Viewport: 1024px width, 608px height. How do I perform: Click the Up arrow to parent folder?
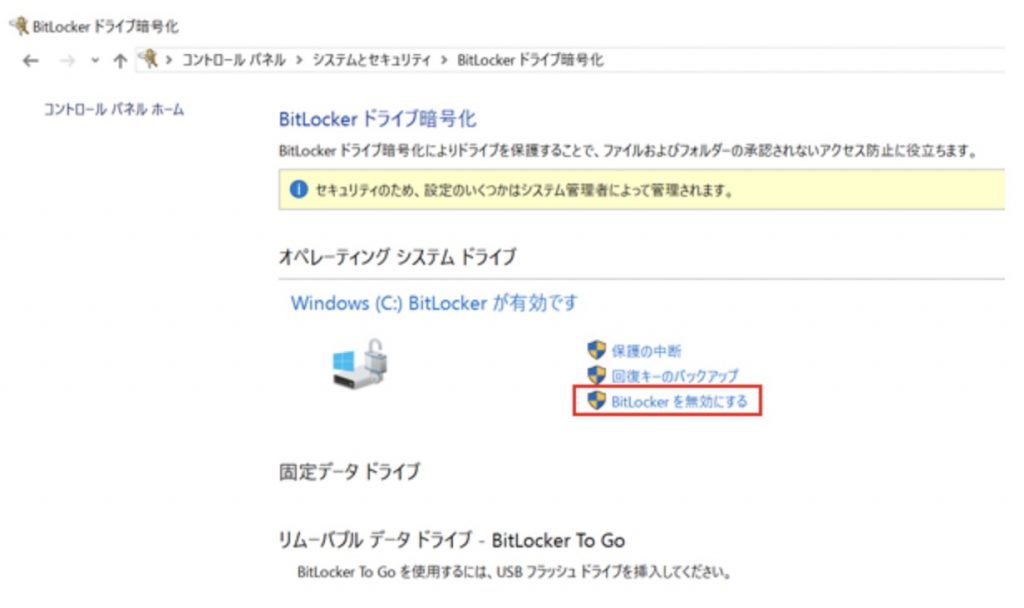(120, 61)
